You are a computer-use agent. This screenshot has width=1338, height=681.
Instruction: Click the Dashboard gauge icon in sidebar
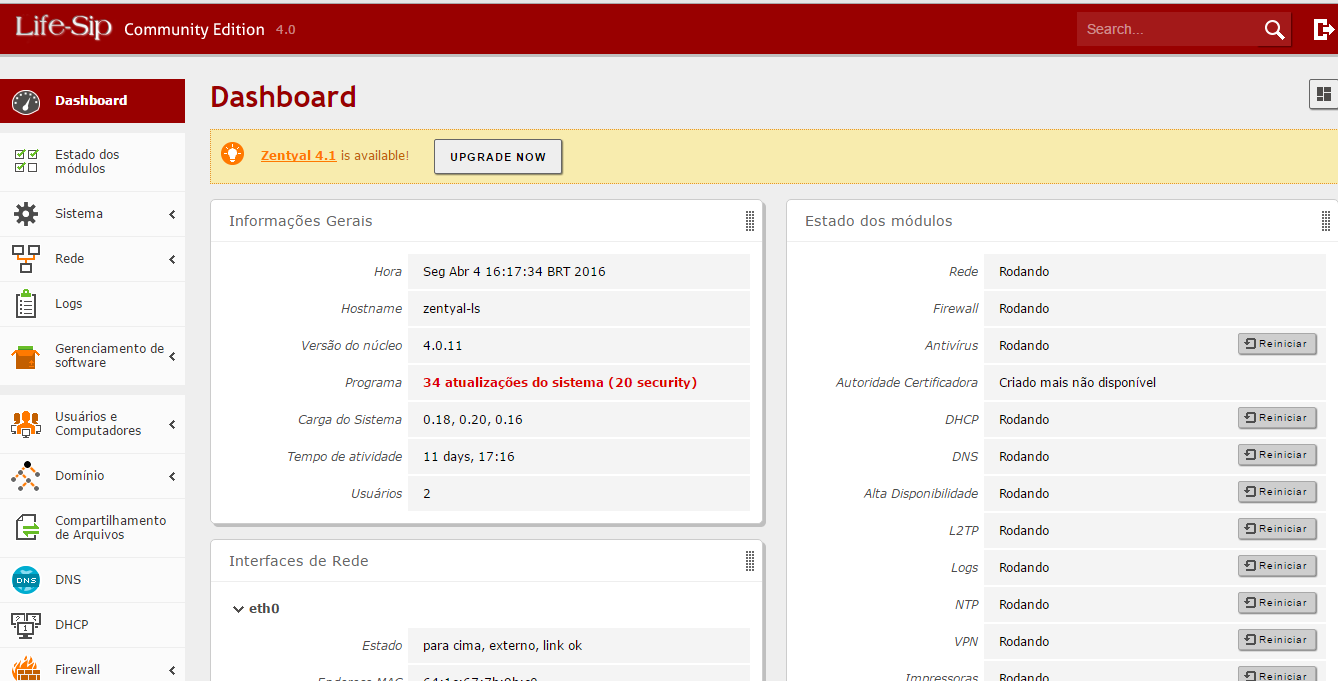26,101
